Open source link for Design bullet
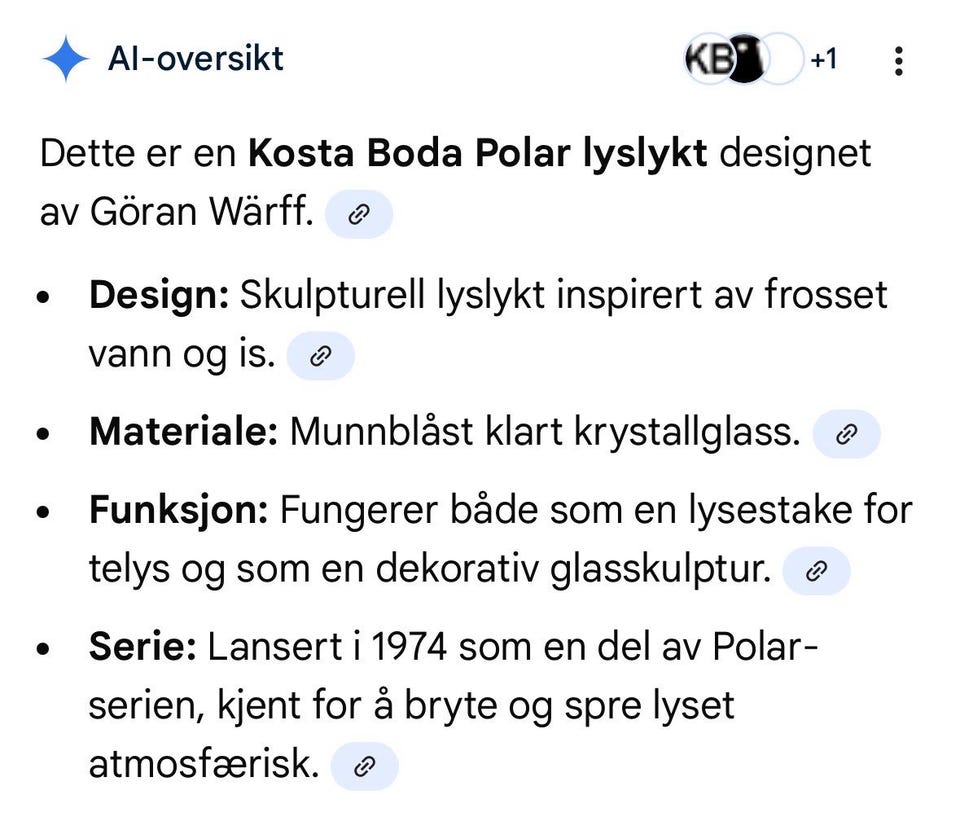 point(320,357)
